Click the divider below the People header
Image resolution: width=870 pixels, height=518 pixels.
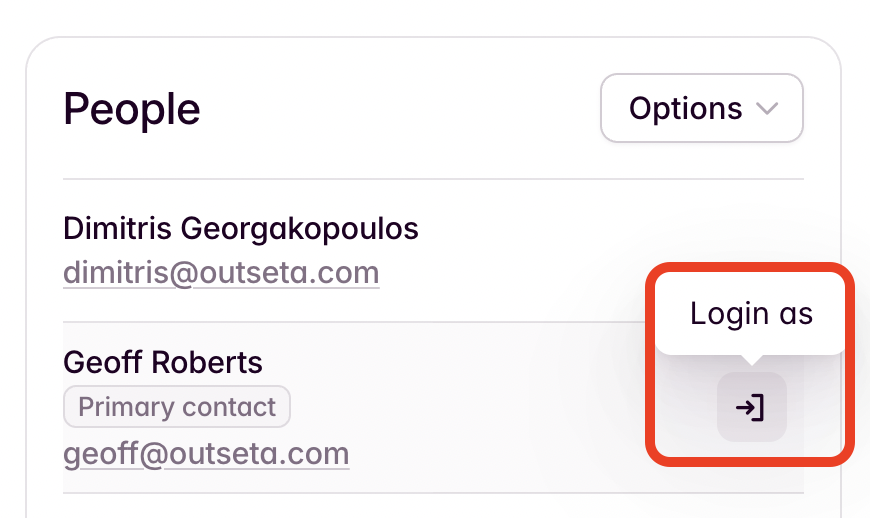[x=433, y=179]
